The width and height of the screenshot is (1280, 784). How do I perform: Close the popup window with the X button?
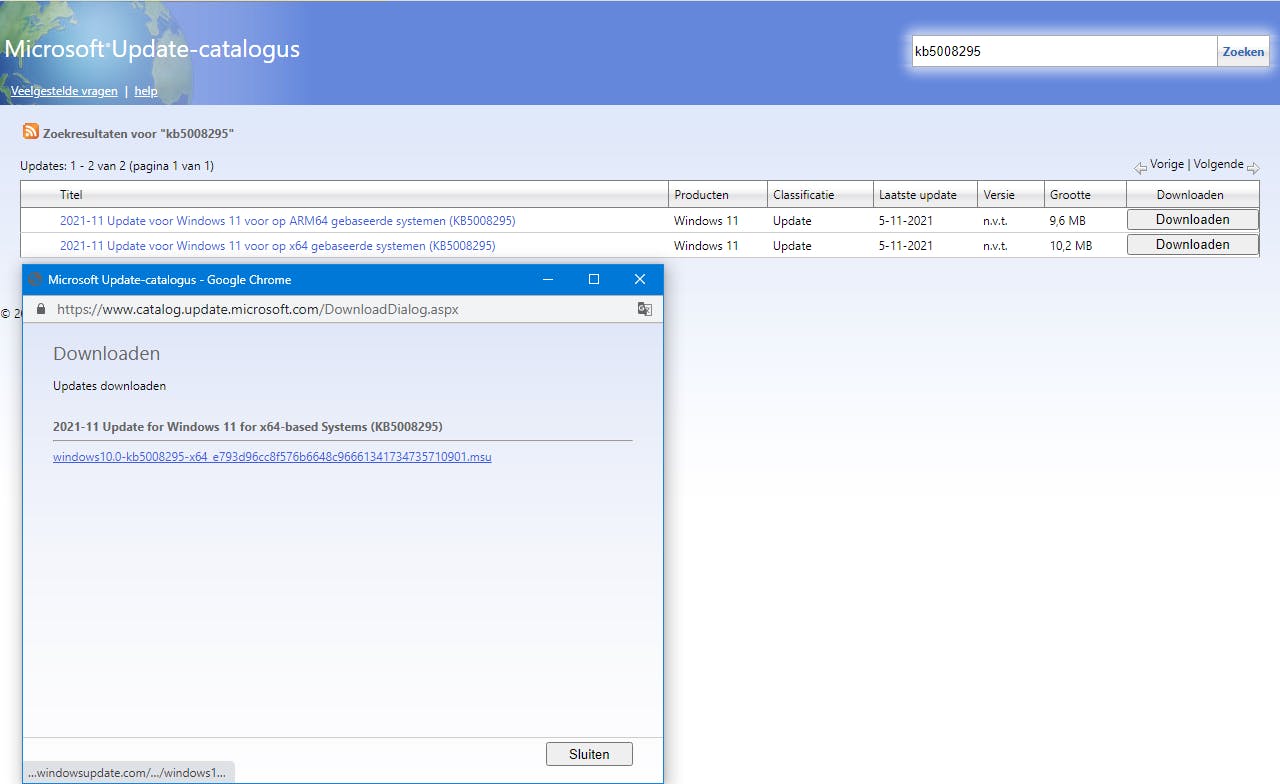pos(640,280)
